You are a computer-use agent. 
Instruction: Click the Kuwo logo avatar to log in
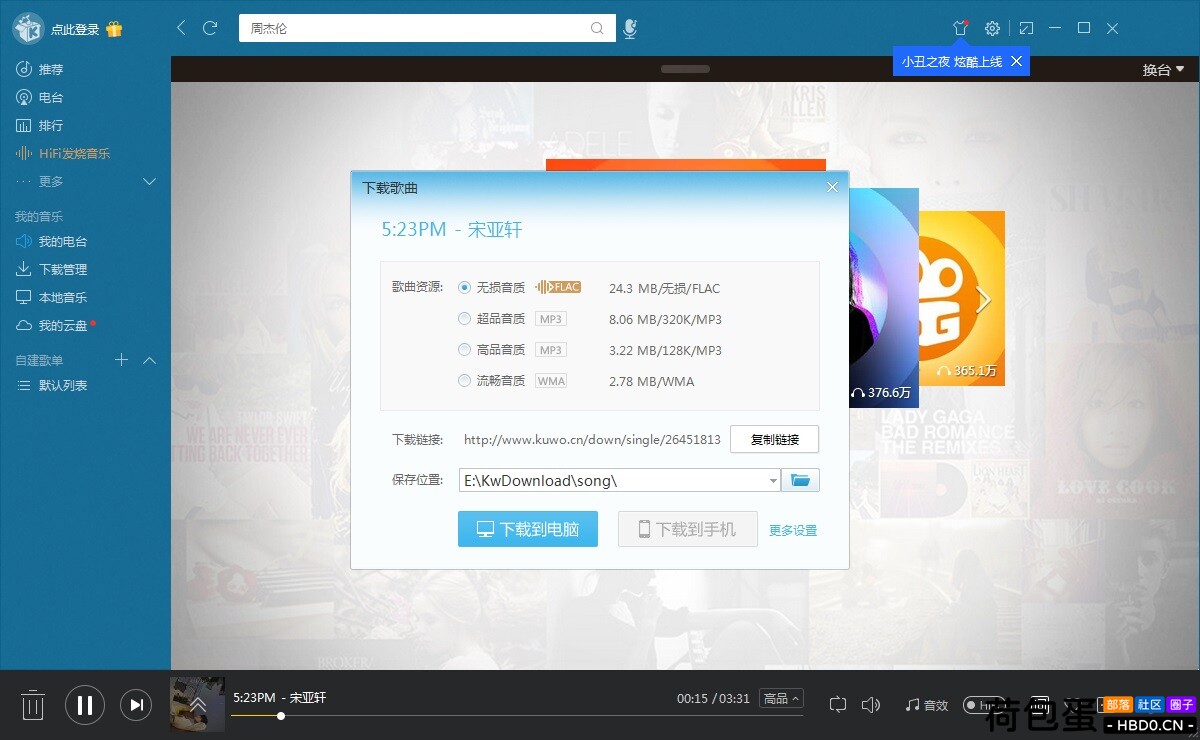click(x=28, y=28)
